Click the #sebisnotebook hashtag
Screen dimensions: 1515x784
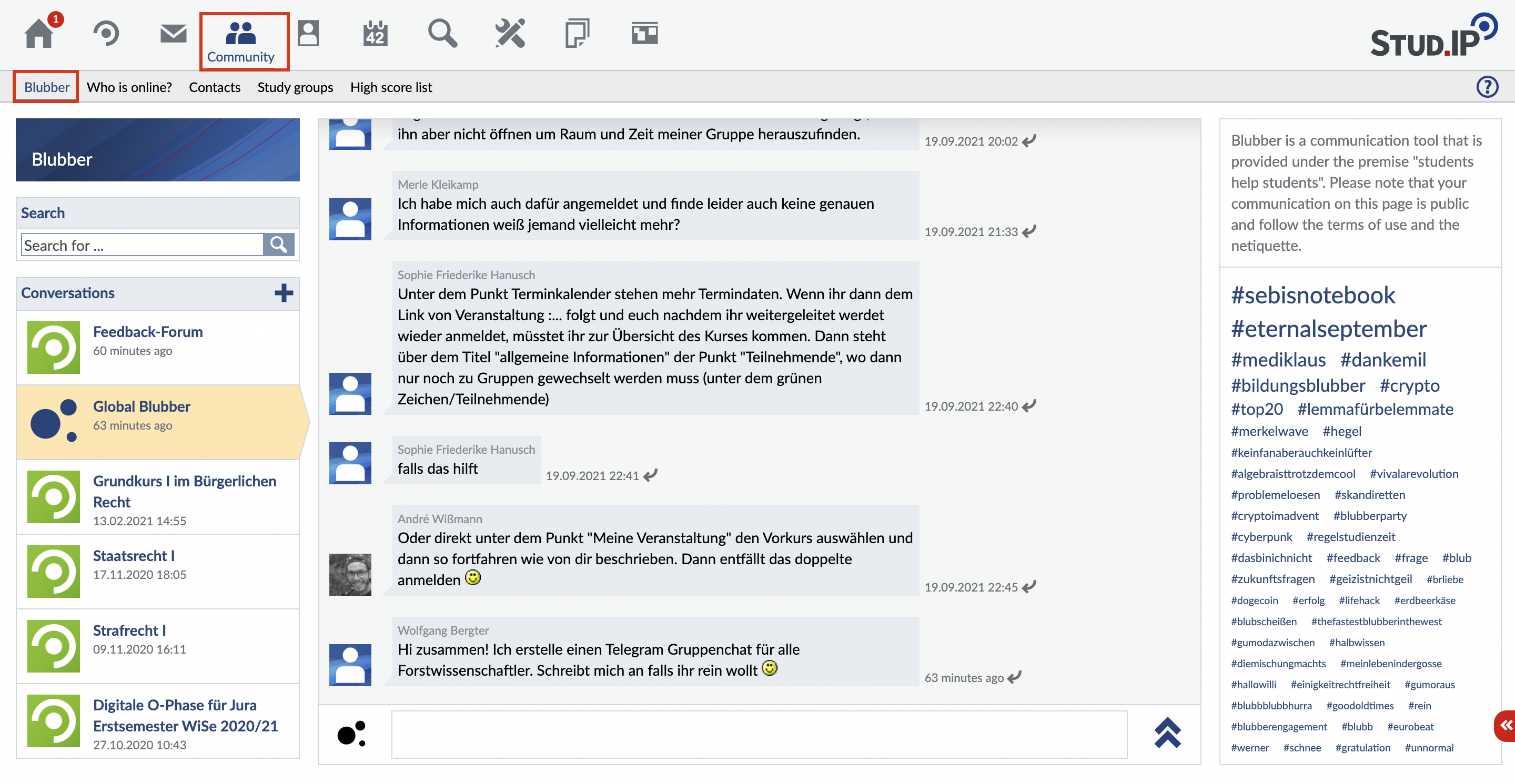click(1312, 295)
